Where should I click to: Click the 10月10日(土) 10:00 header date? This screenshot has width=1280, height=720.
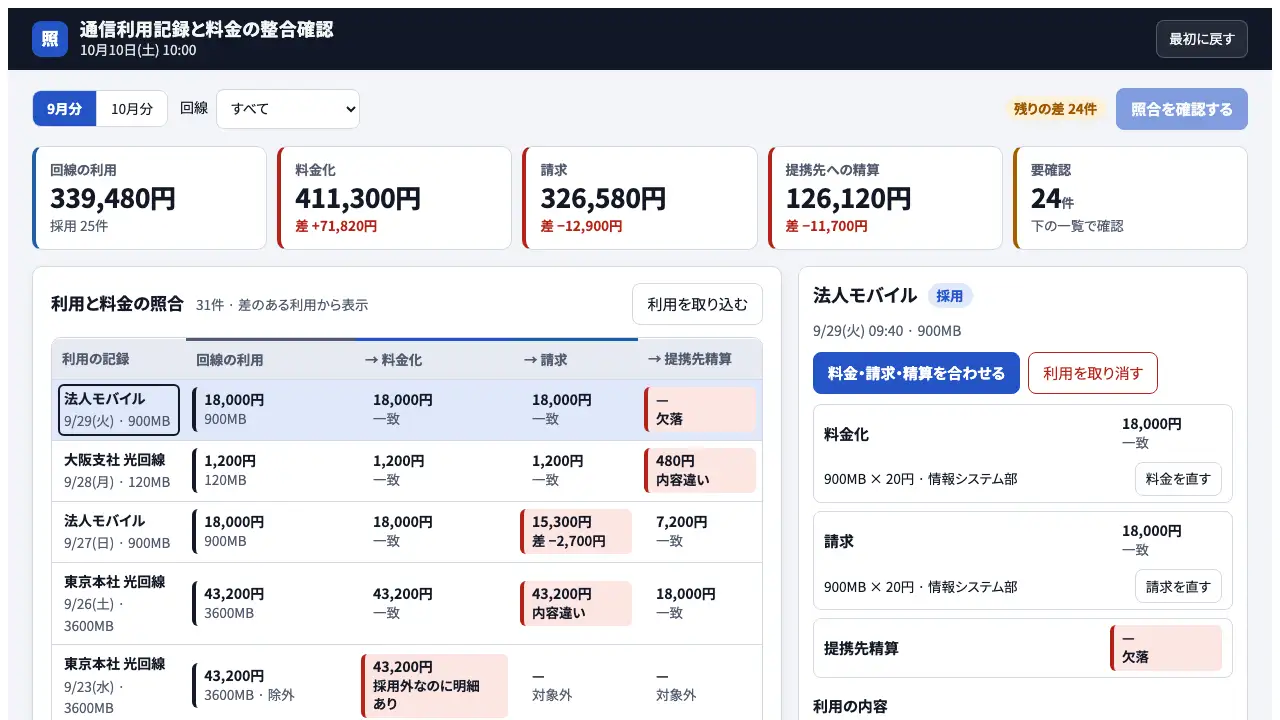[138, 50]
